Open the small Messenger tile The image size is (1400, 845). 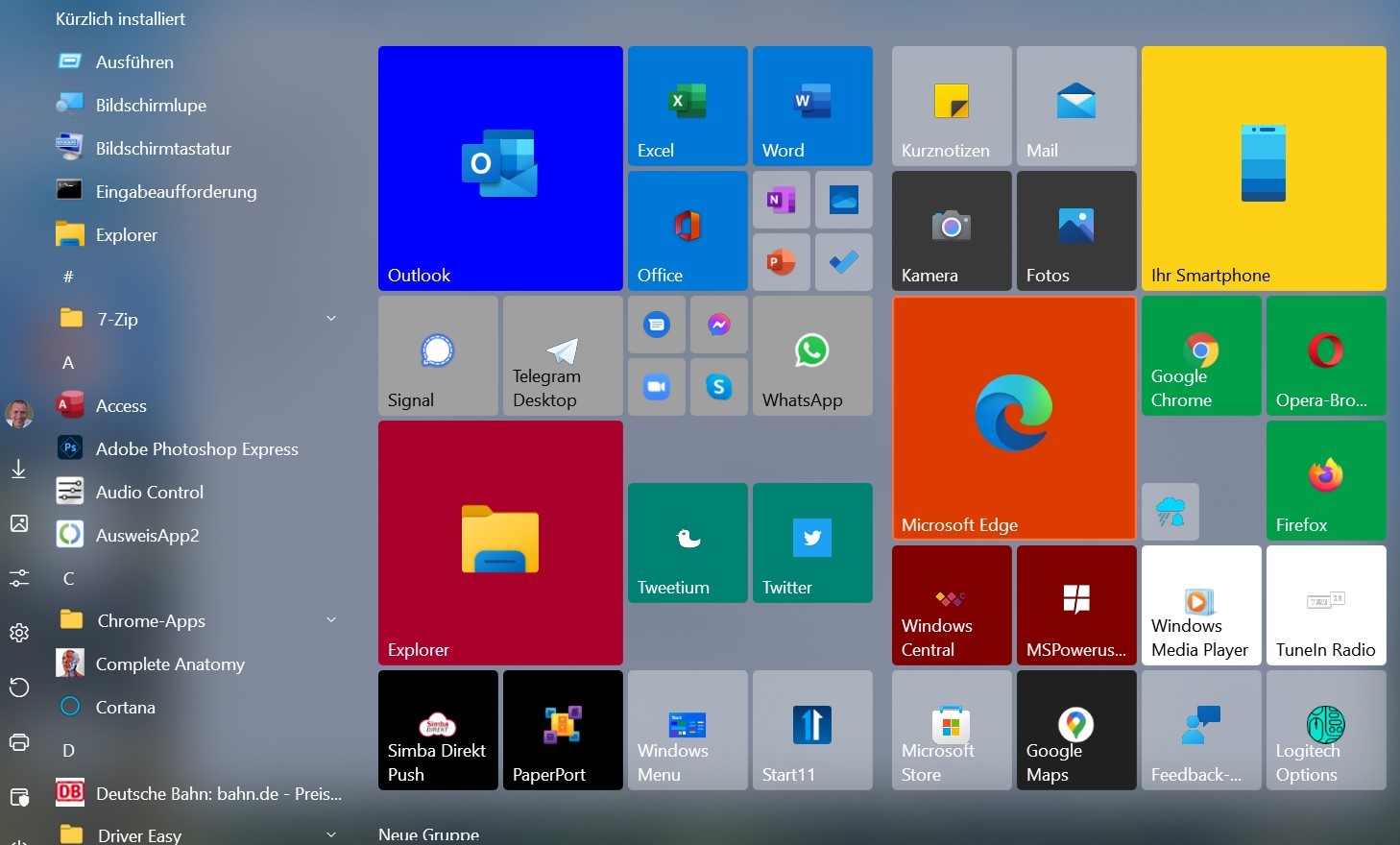point(719,325)
